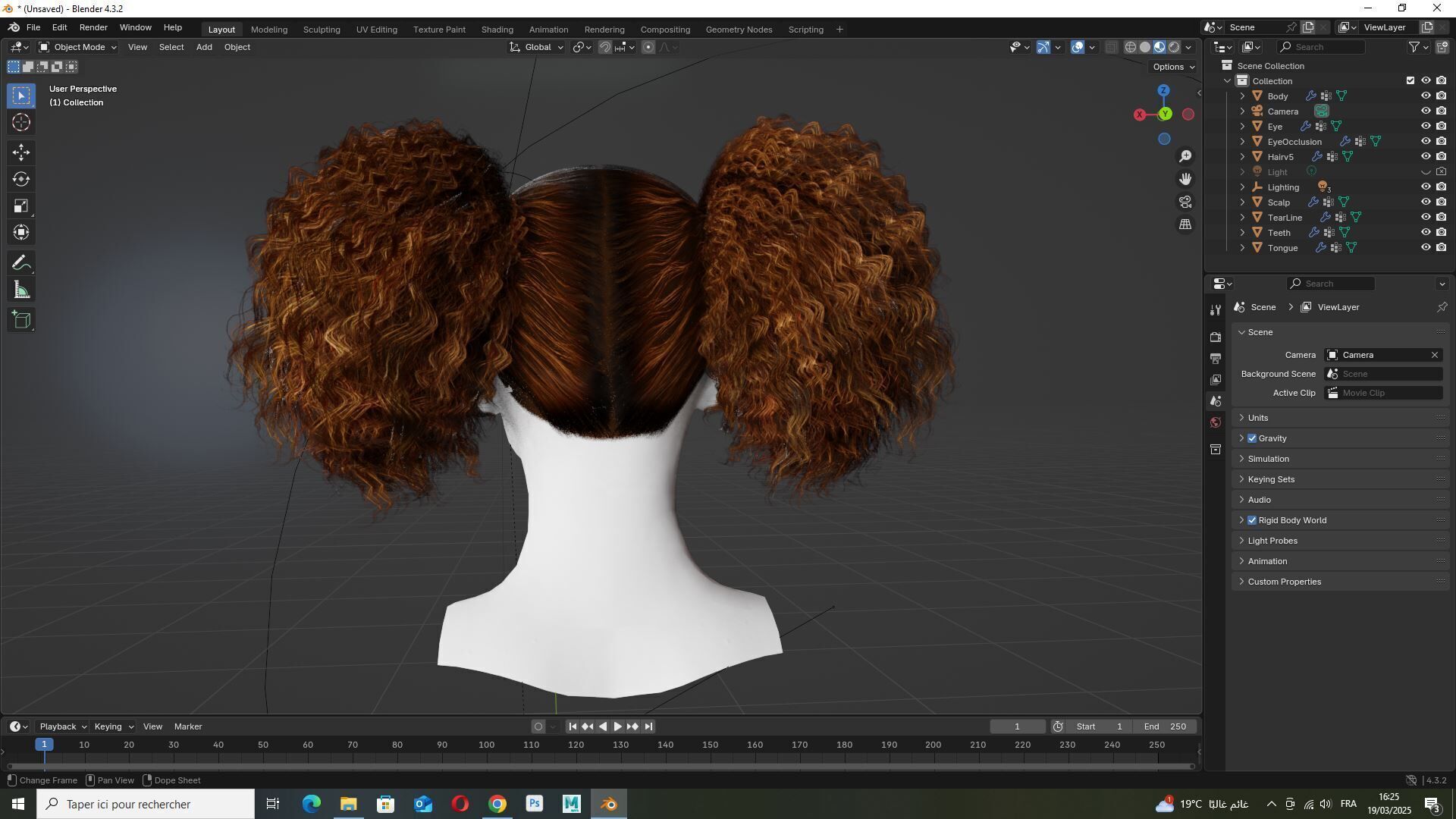Open the Output properties tab
Screen dimensions: 1456x819
point(1216,358)
